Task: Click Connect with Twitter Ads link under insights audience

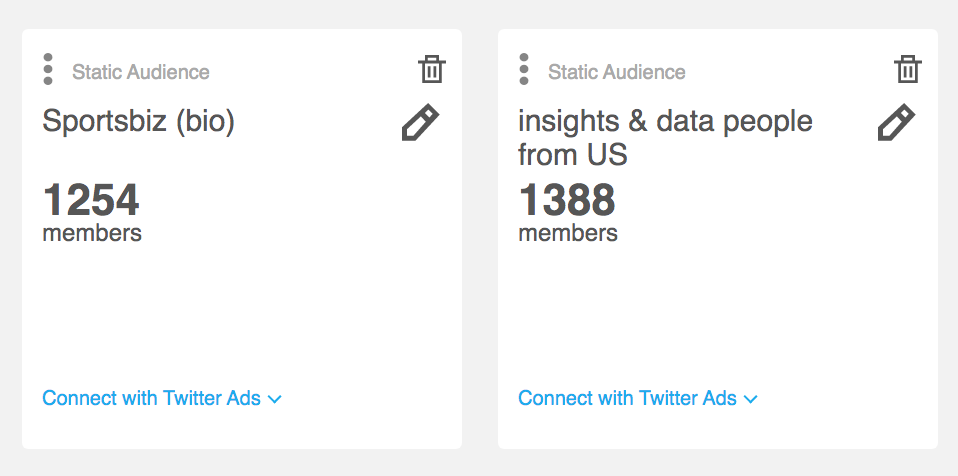Action: coord(627,398)
